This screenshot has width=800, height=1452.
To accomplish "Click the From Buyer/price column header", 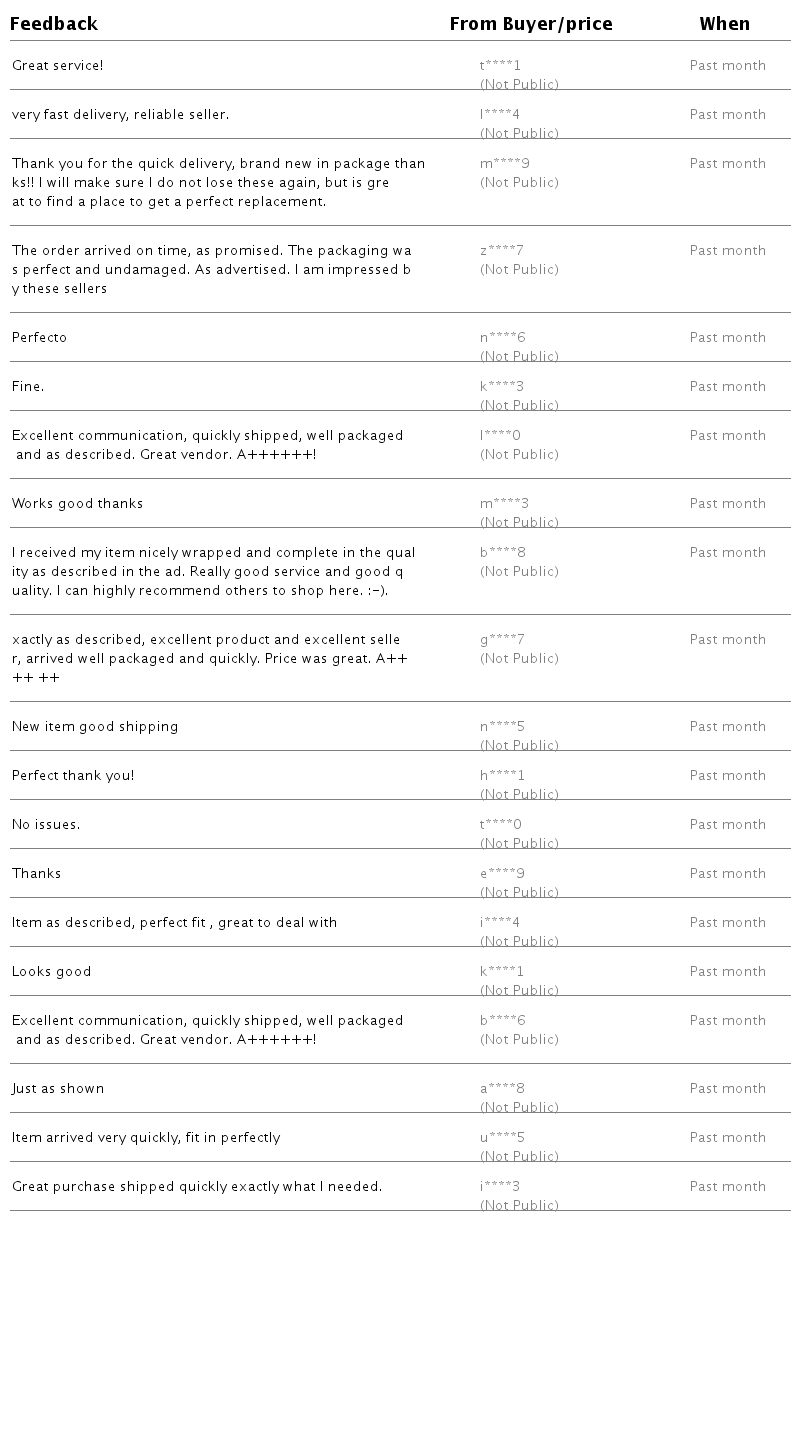I will coord(530,24).
